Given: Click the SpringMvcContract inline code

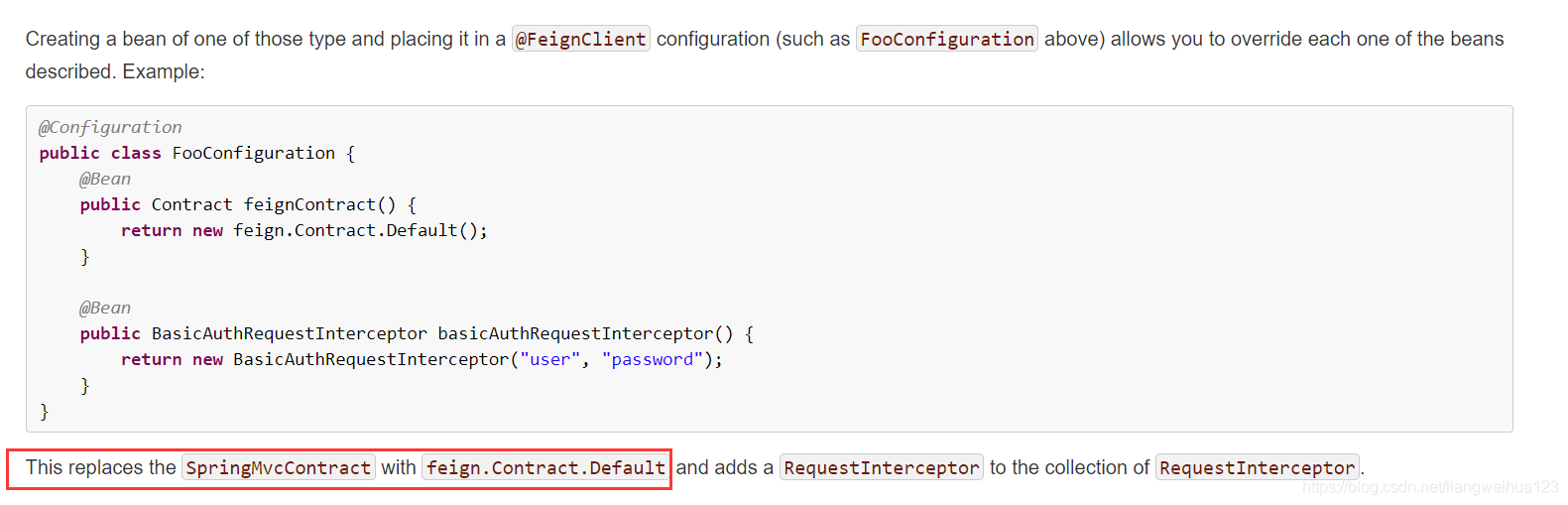Looking at the screenshot, I should point(278,467).
